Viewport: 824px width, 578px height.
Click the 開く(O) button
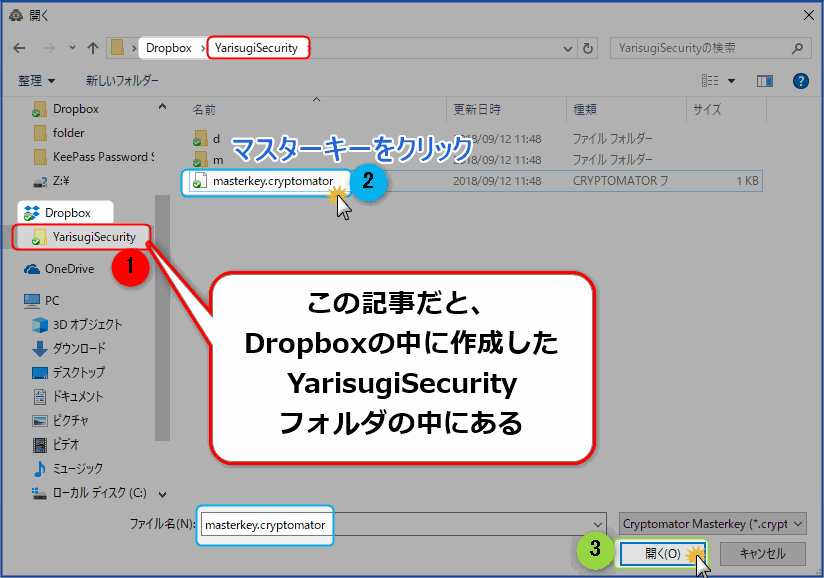(x=663, y=554)
